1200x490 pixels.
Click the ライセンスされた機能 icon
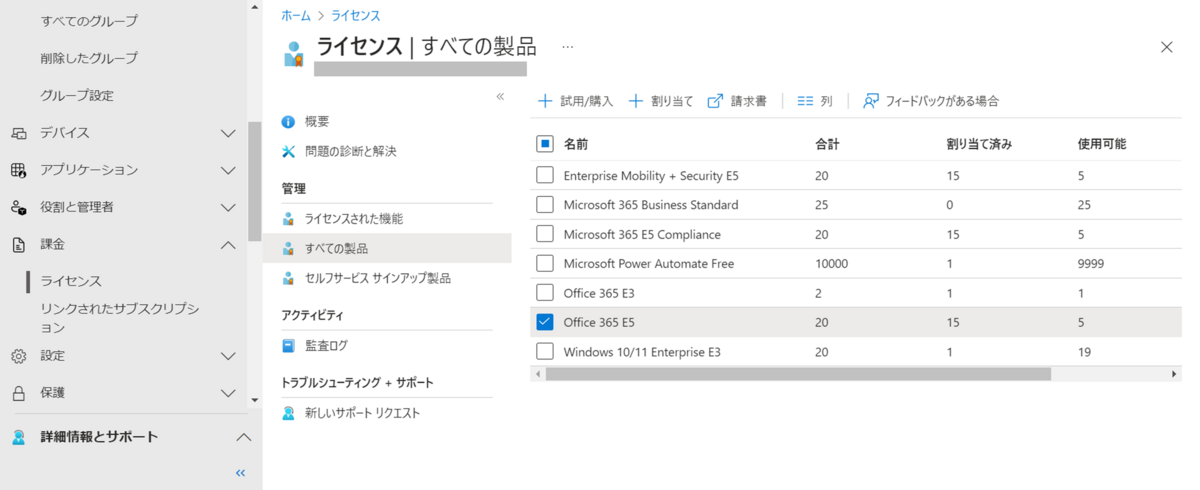click(x=288, y=218)
